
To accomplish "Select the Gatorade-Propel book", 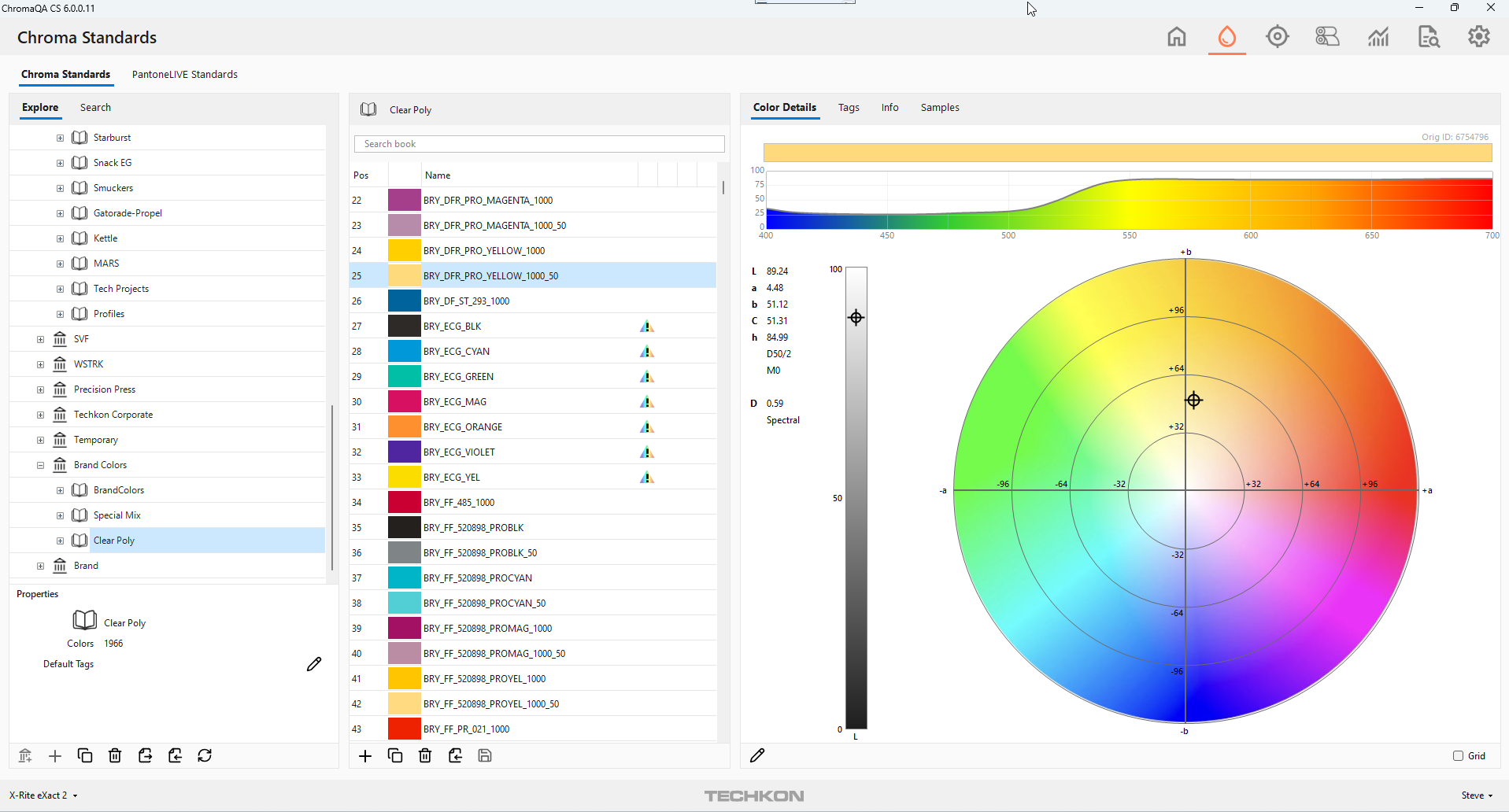I will 128,213.
